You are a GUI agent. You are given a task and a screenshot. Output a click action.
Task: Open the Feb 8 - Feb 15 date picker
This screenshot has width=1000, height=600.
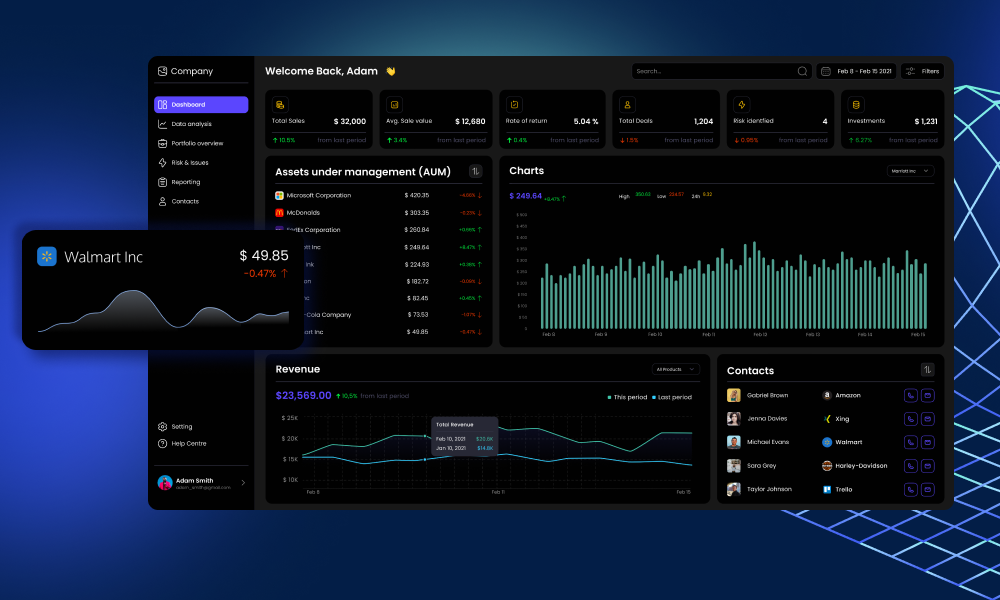[856, 71]
